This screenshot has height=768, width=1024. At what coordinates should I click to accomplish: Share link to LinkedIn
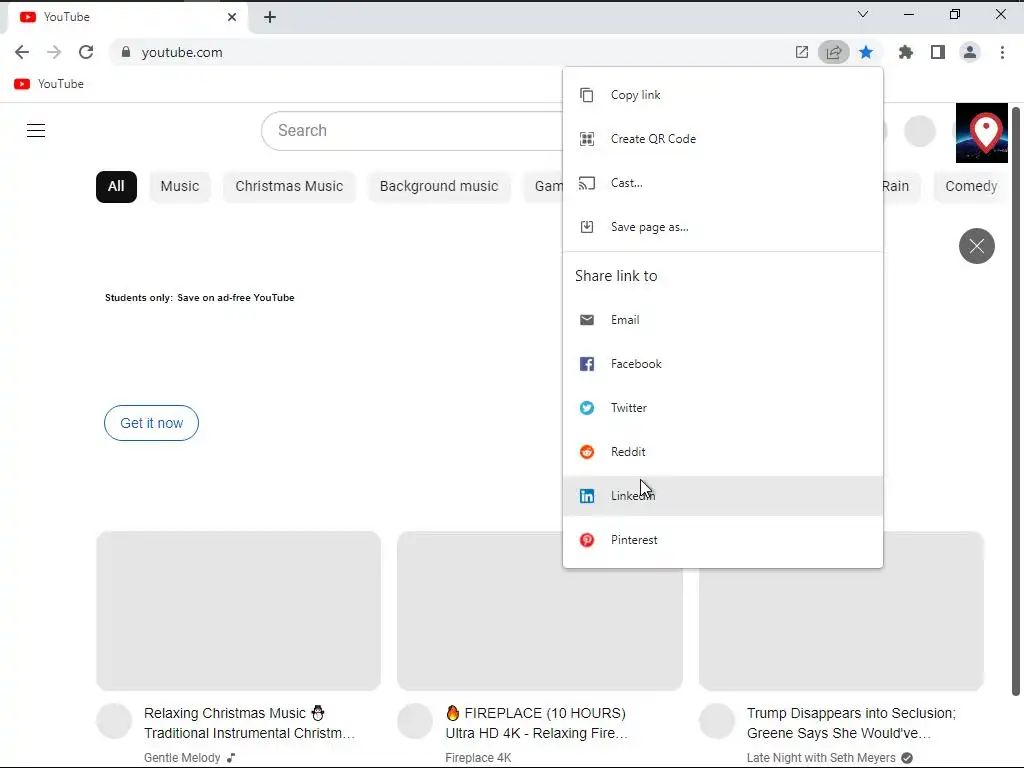click(x=723, y=496)
